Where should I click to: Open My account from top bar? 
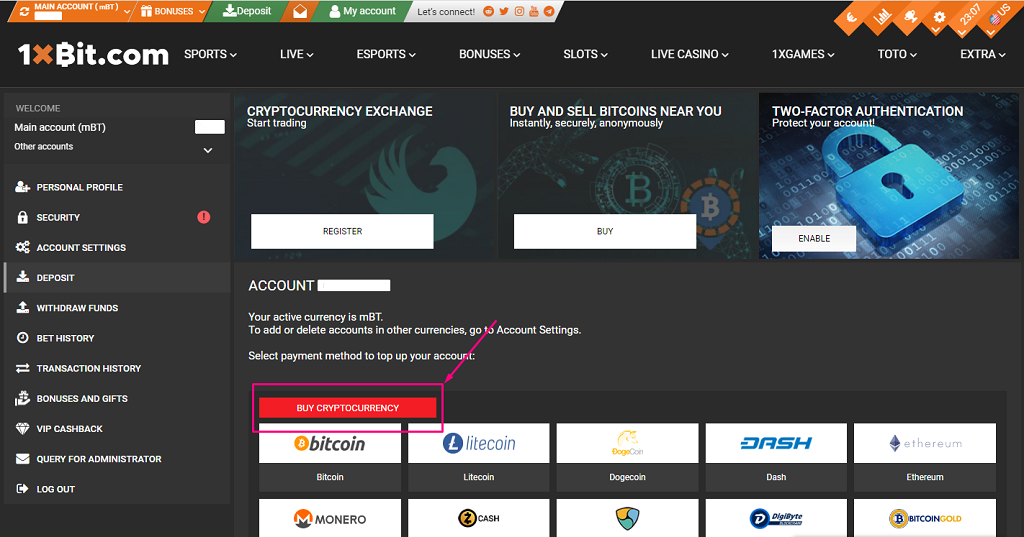tap(362, 11)
